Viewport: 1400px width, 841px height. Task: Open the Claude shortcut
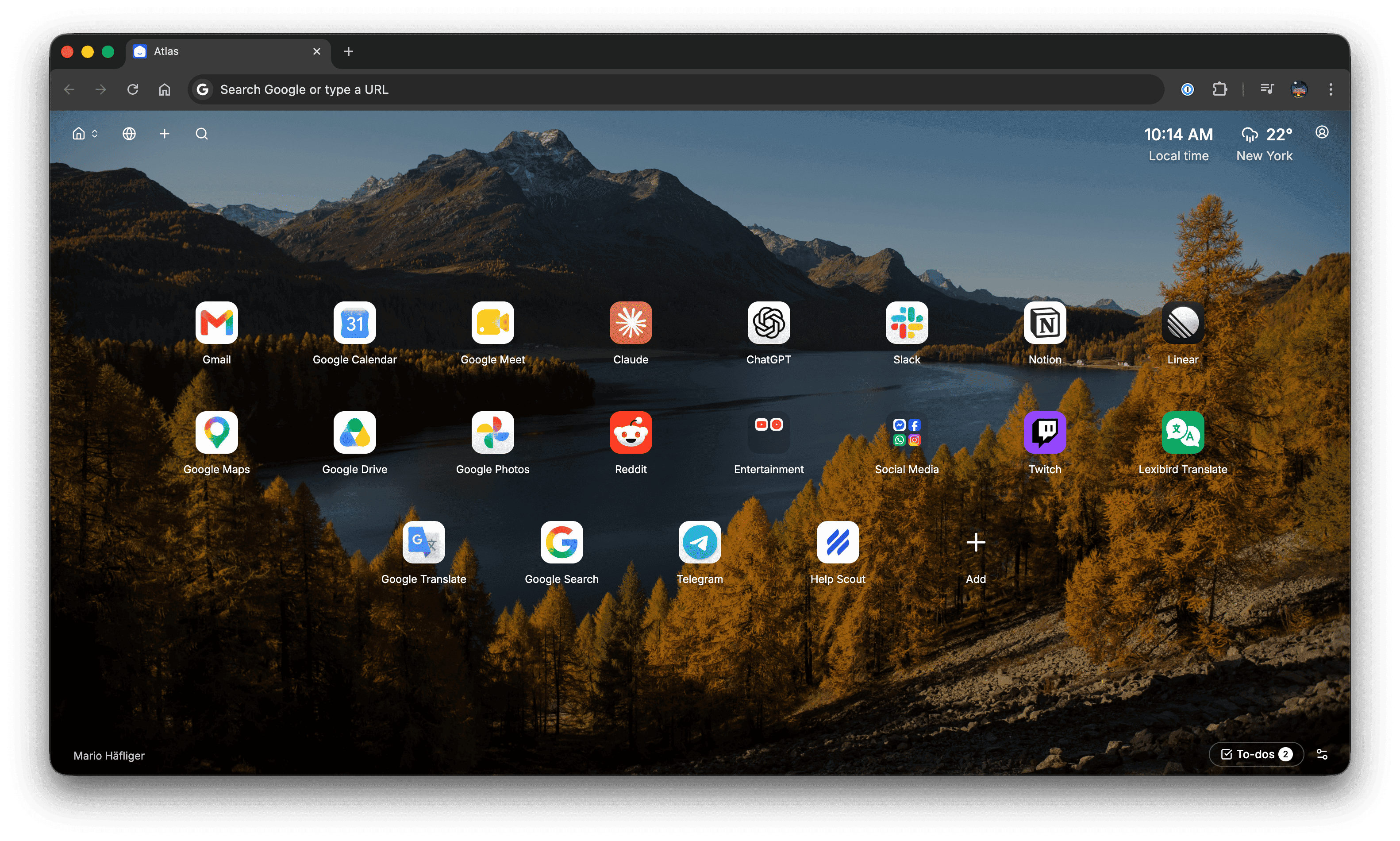pyautogui.click(x=631, y=323)
